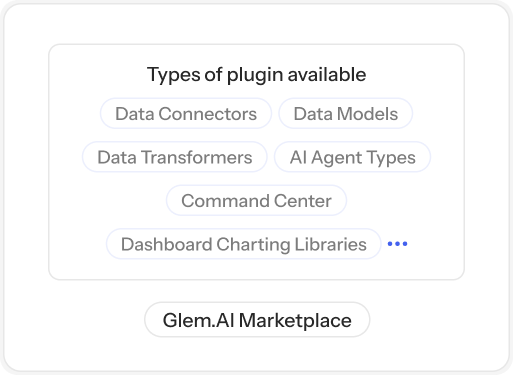Choose the Data Transformers plugin type
The width and height of the screenshot is (513, 375).
pyautogui.click(x=175, y=157)
